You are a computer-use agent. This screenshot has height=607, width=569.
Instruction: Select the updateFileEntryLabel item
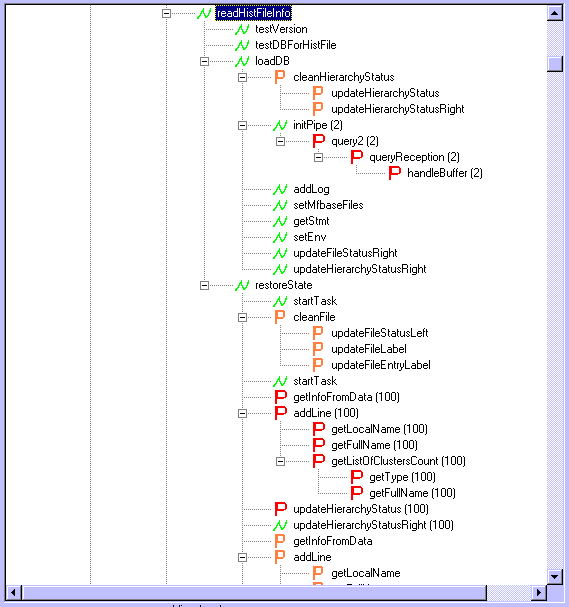click(x=380, y=365)
